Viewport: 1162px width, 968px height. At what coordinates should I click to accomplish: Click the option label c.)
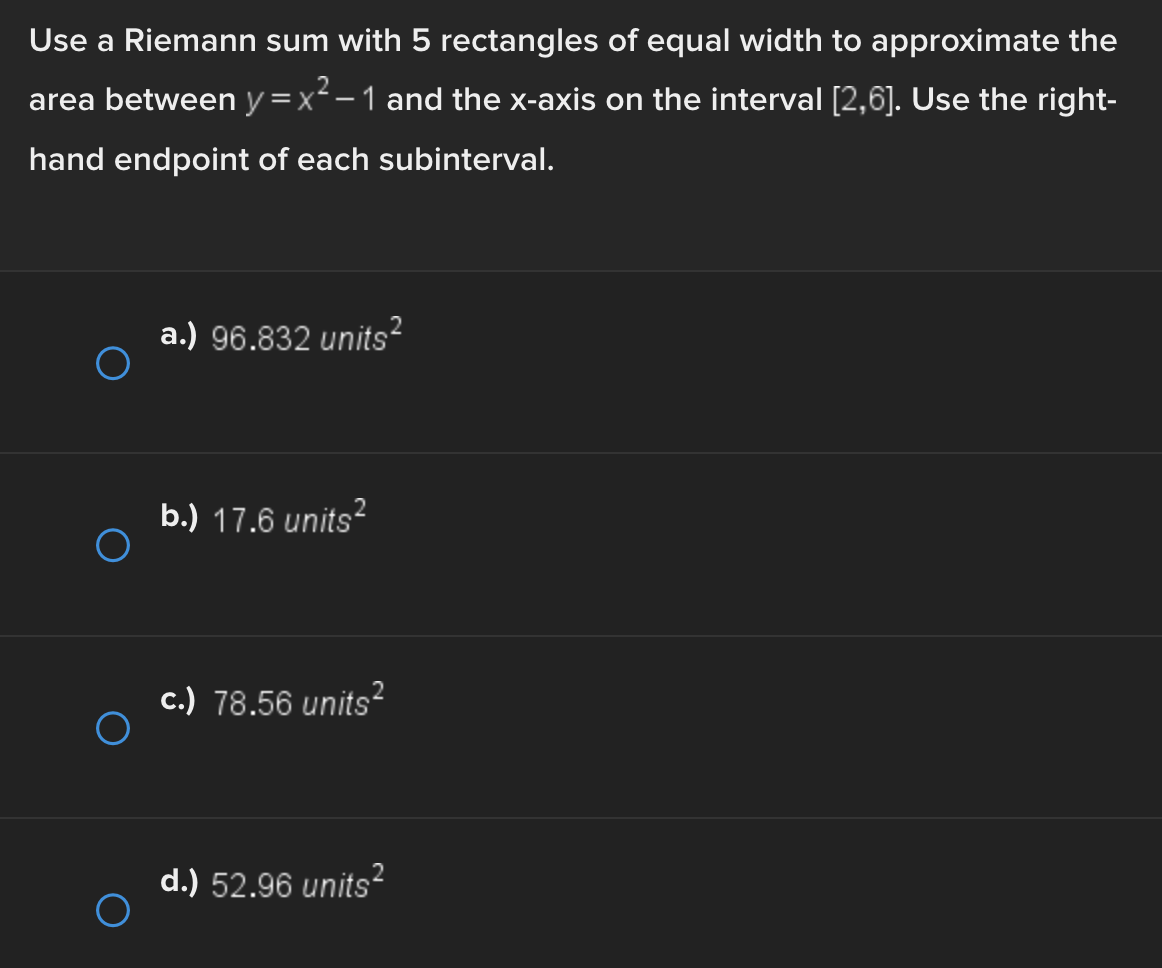(x=180, y=700)
